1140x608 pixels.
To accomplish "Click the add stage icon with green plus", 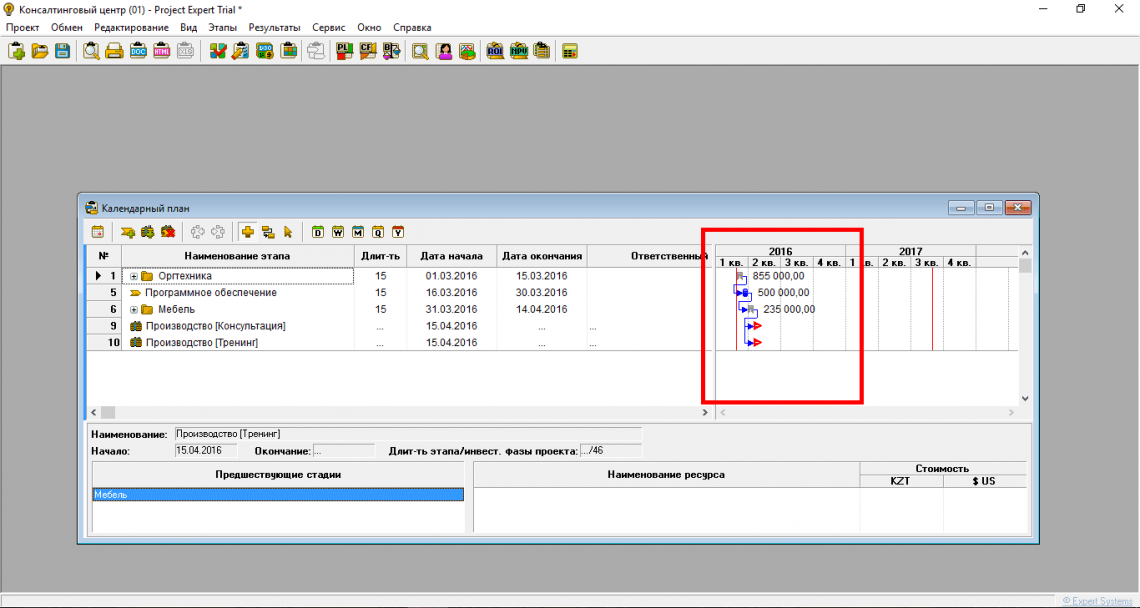I will (129, 232).
